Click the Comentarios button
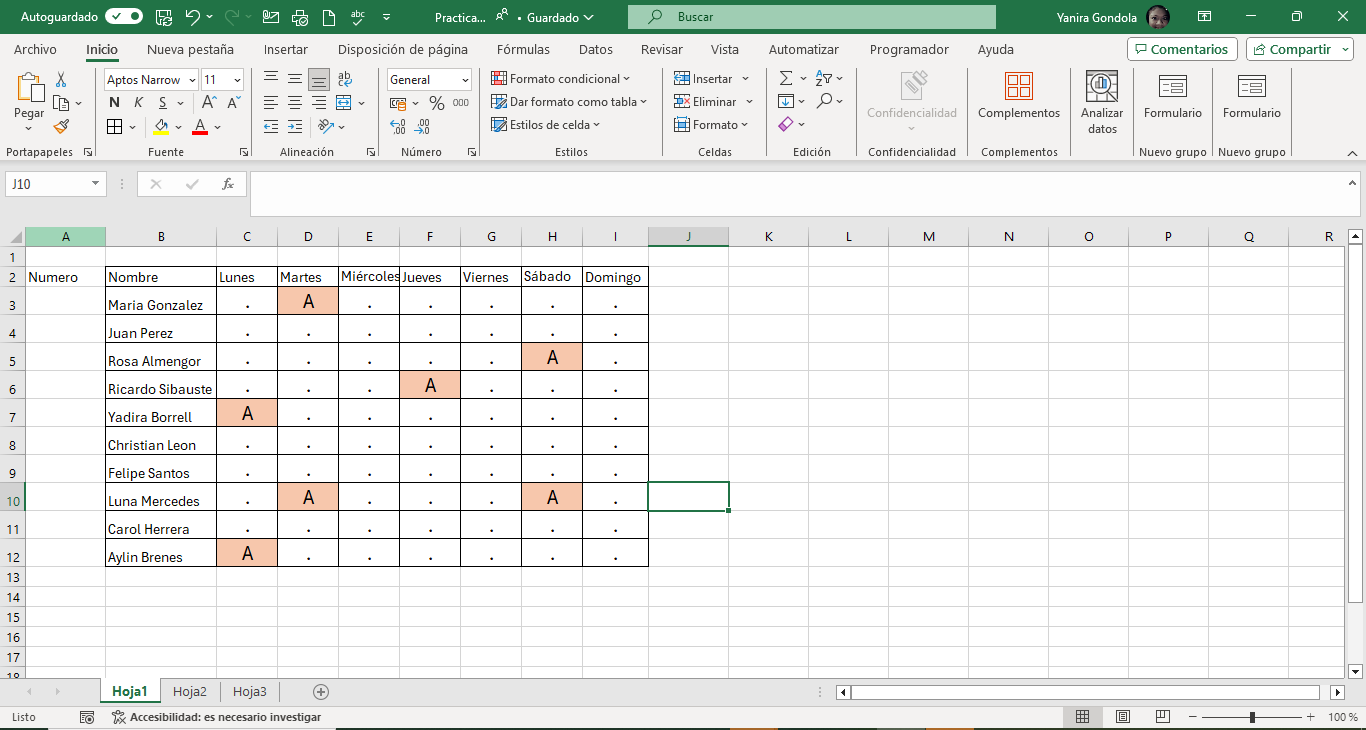Screen dimensions: 1366x730 coord(1181,49)
